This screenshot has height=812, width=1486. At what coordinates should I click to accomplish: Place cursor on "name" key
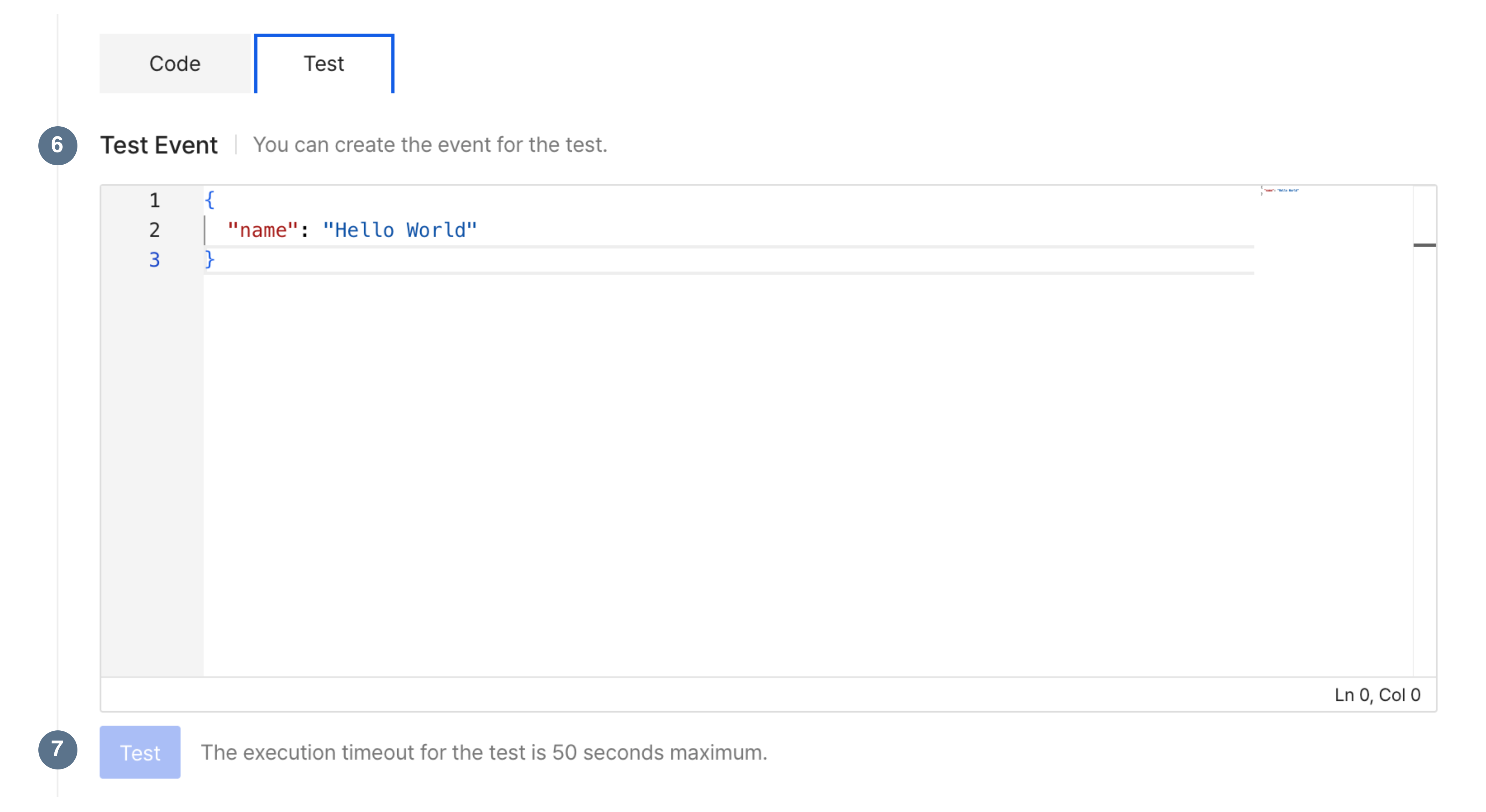262,230
